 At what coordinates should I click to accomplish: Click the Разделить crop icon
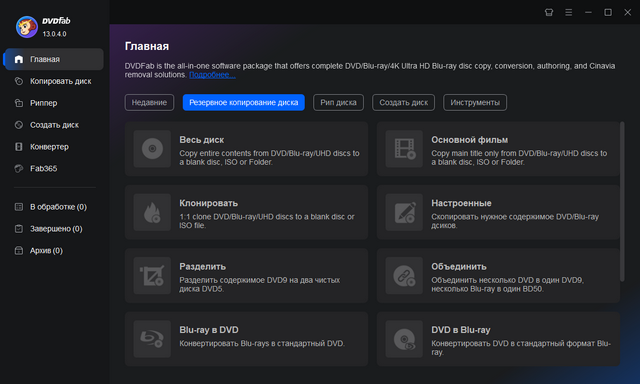tap(152, 275)
